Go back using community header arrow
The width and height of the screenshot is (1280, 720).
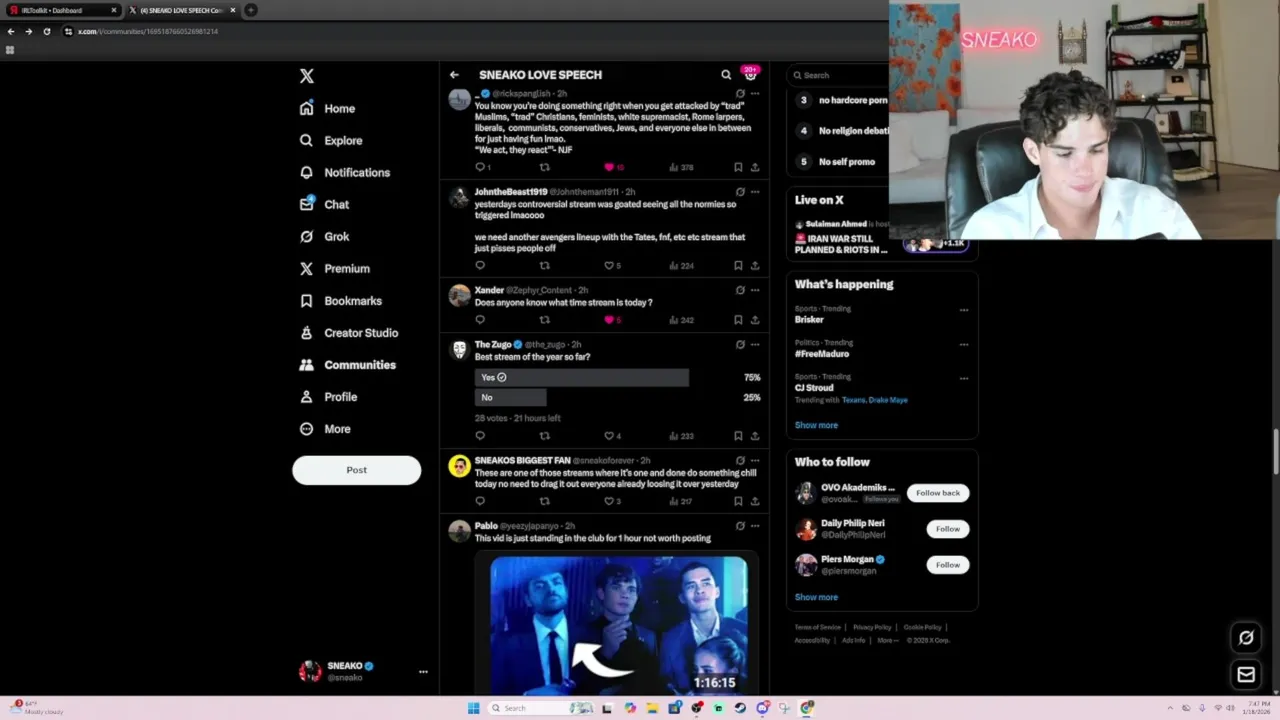pos(454,75)
